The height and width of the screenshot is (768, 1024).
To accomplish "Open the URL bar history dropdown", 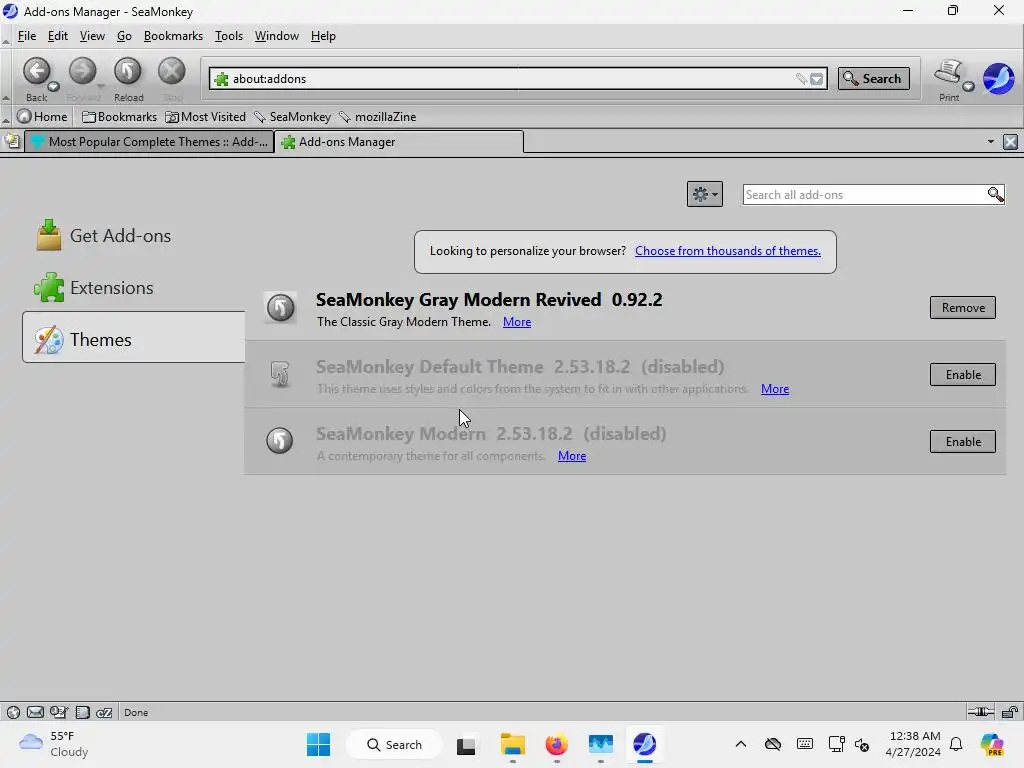I will 816,79.
